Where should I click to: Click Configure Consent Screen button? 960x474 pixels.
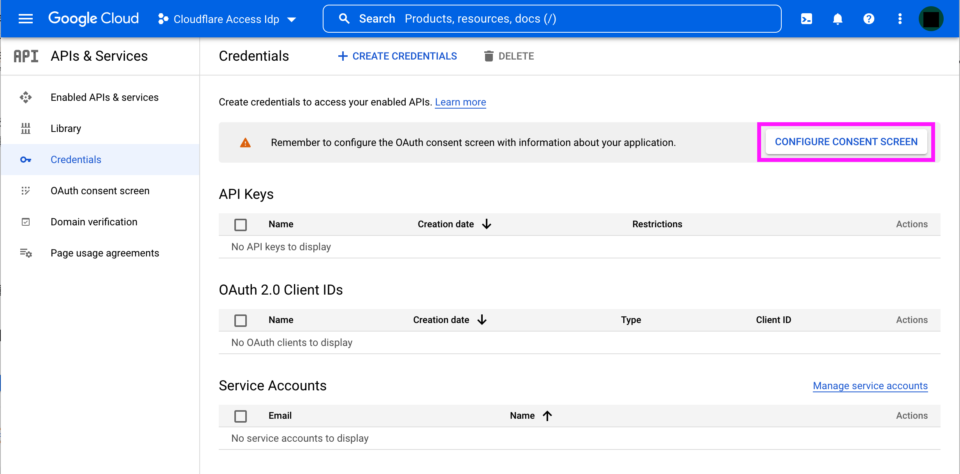pyautogui.click(x=846, y=142)
